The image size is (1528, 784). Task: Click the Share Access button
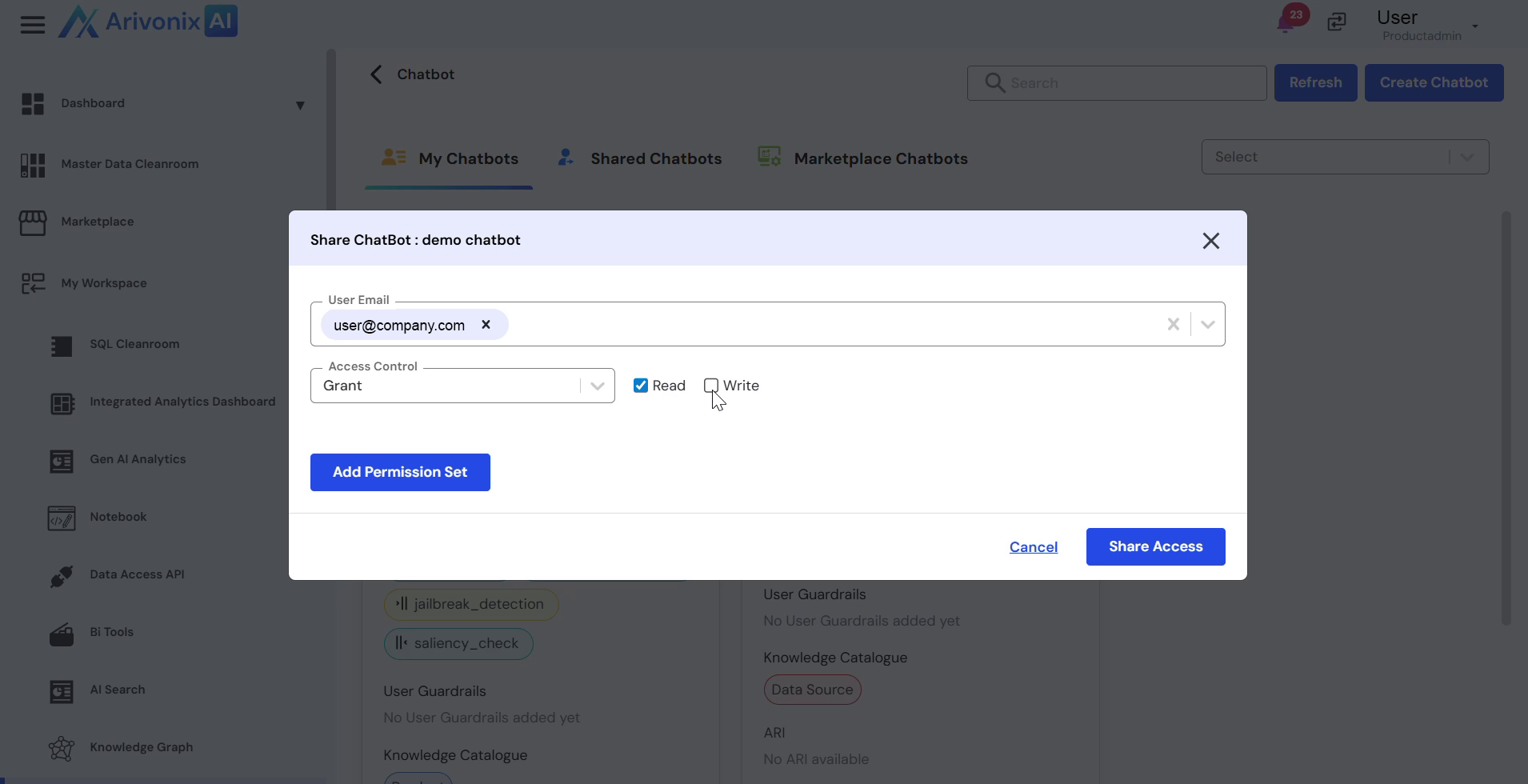1155,546
